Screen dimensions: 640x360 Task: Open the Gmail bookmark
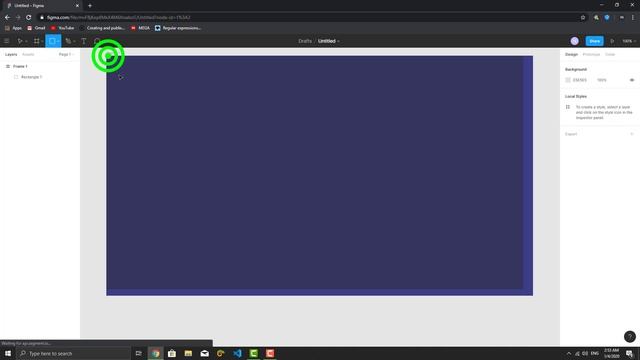coord(36,28)
